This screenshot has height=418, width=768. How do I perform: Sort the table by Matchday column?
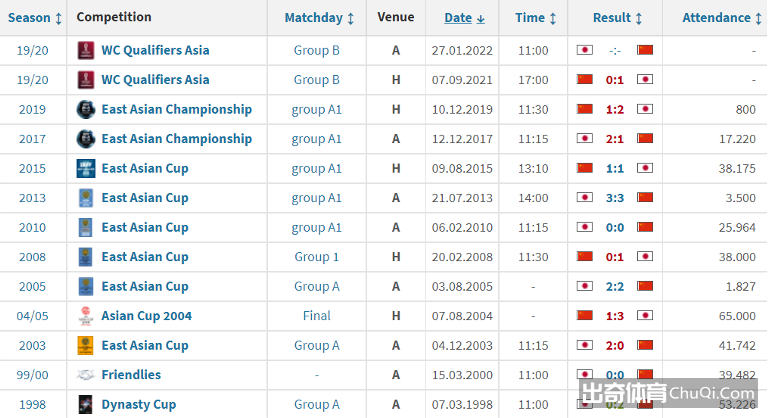click(319, 18)
